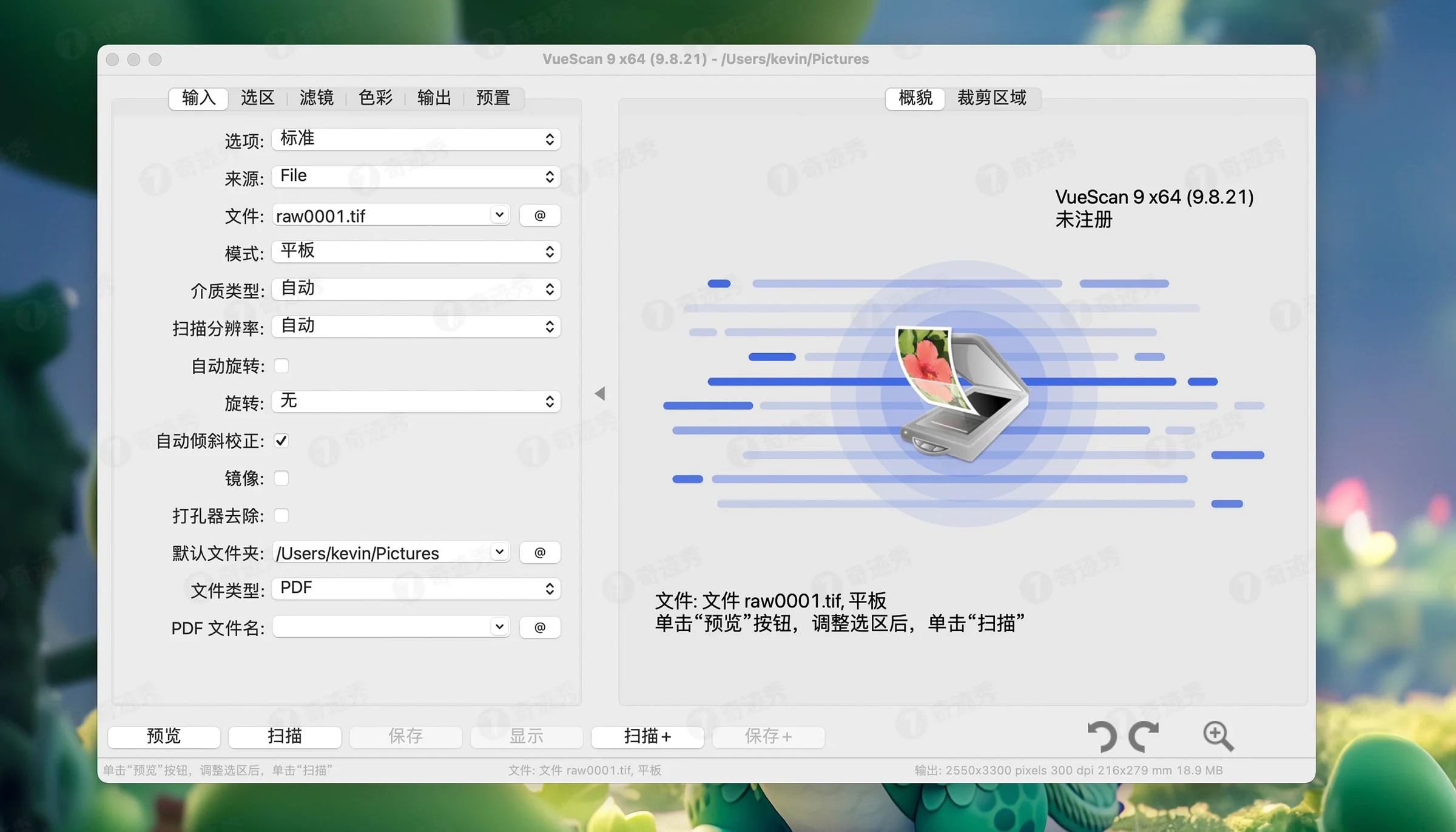The image size is (1456, 832).
Task: Click the 预览 button
Action: [x=163, y=736]
